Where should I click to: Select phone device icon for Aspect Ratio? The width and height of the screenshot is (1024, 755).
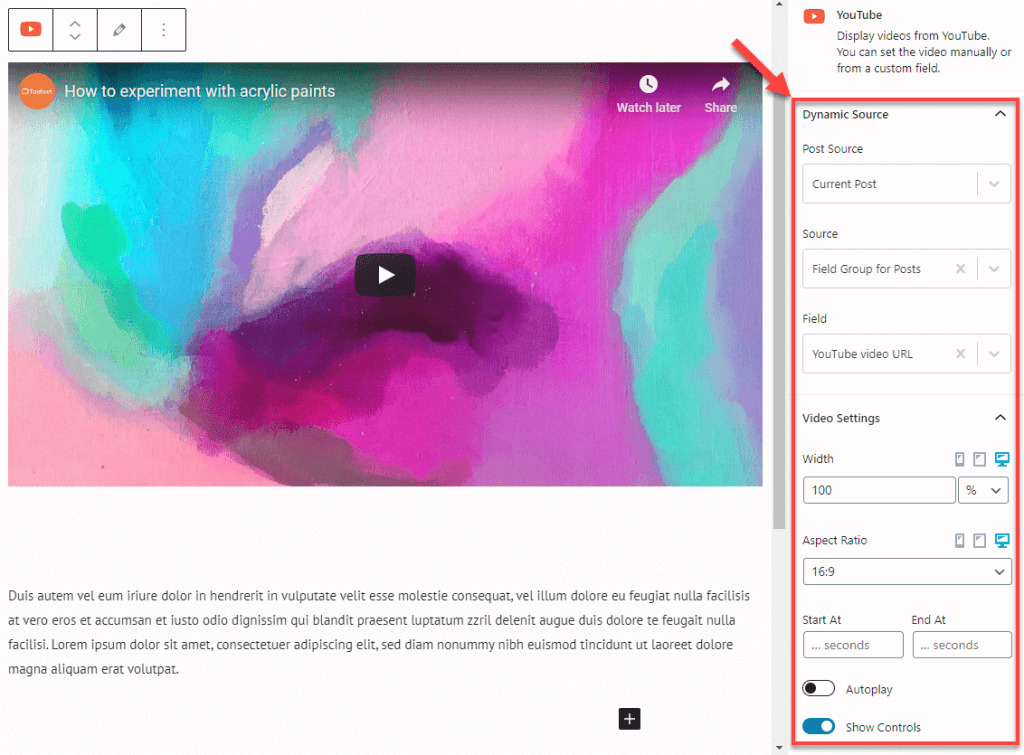click(960, 541)
